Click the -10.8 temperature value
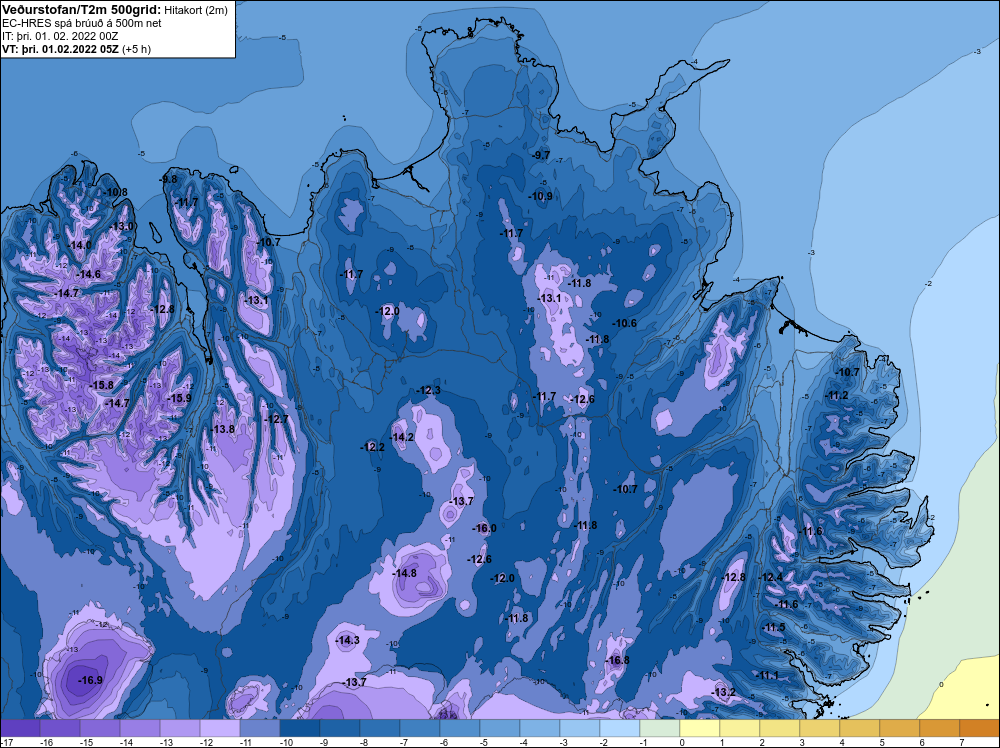Viewport: 1000px width, 748px height. coord(115,192)
